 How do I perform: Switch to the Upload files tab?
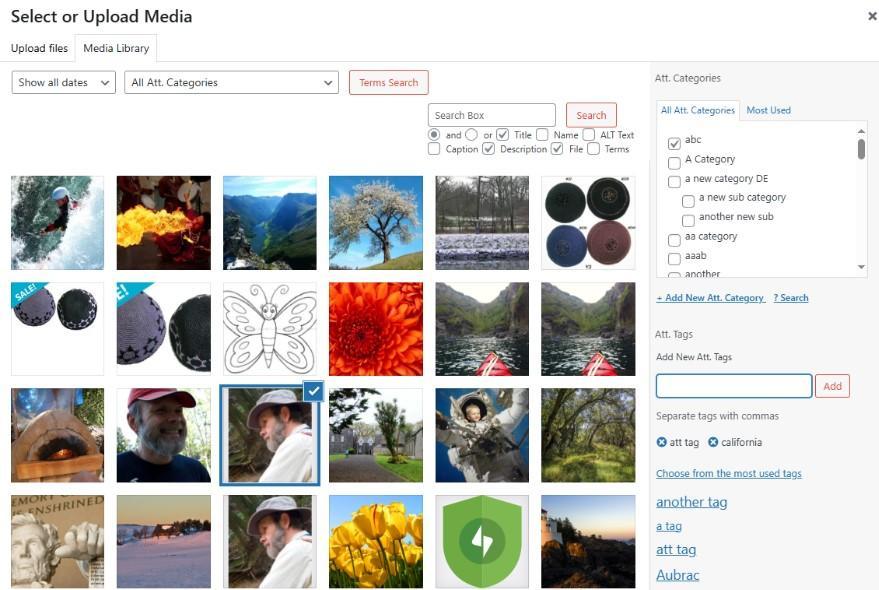tap(39, 47)
